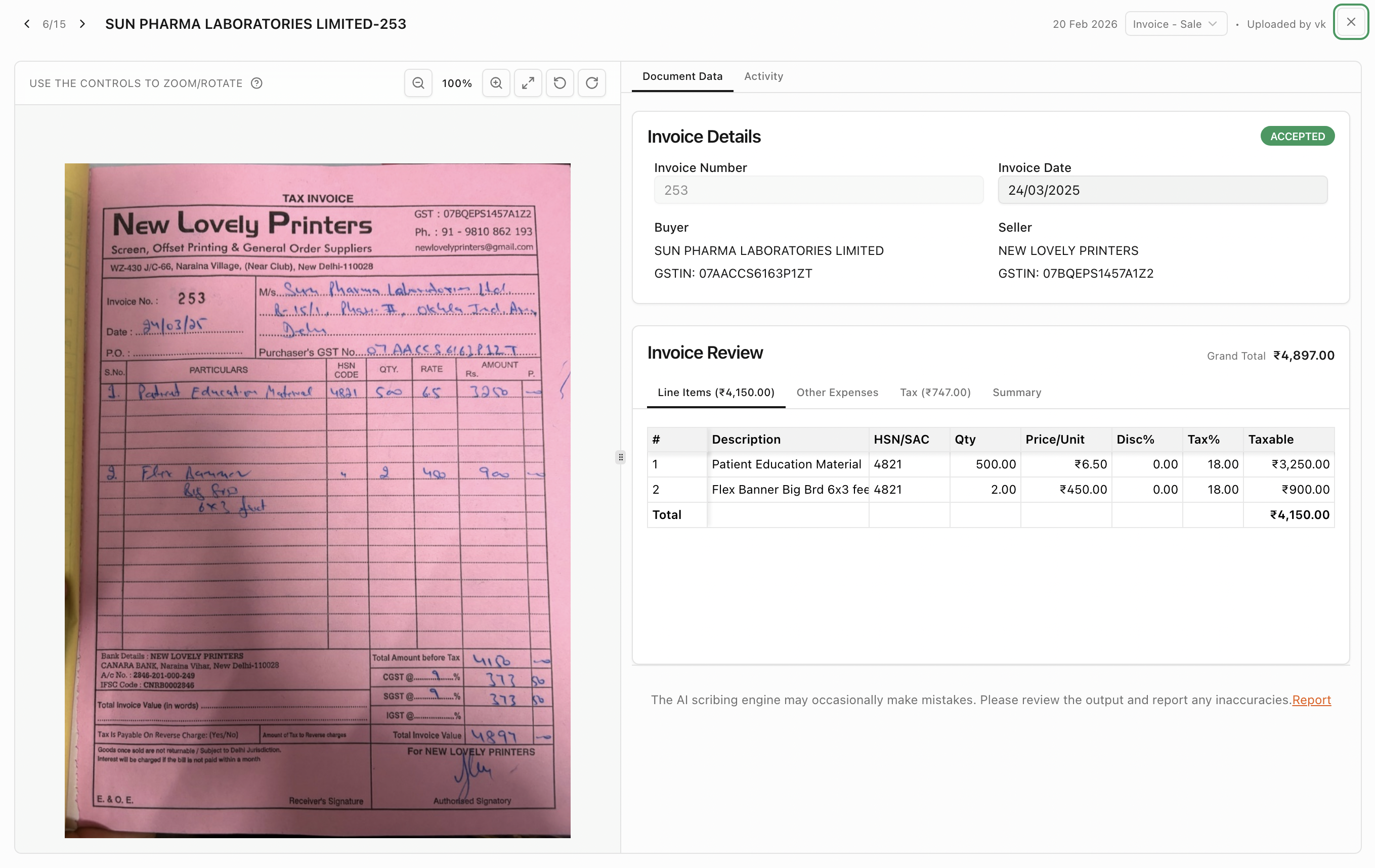Screen dimensions: 1375x868
Task: Open the Invoice - Sale type dropdown
Action: [x=1176, y=24]
